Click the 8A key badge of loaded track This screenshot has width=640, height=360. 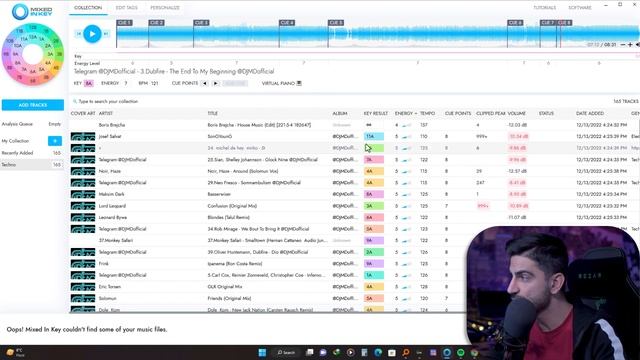click(x=89, y=83)
